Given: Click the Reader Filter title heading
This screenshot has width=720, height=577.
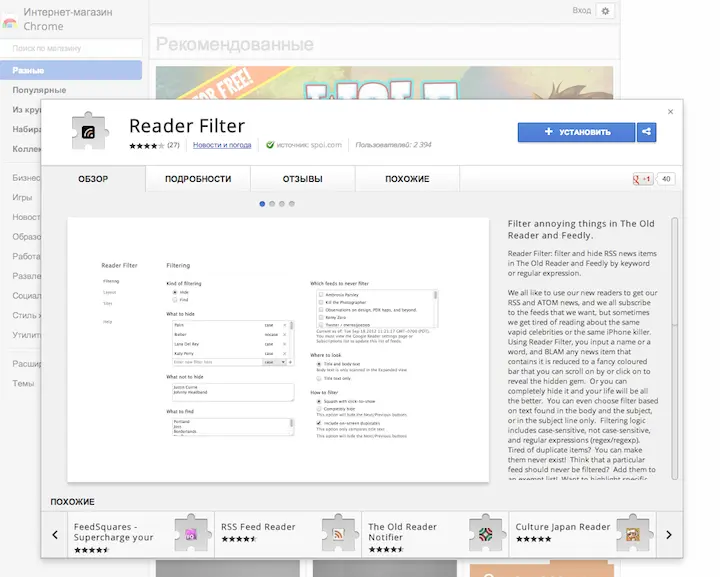Looking at the screenshot, I should tap(187, 126).
